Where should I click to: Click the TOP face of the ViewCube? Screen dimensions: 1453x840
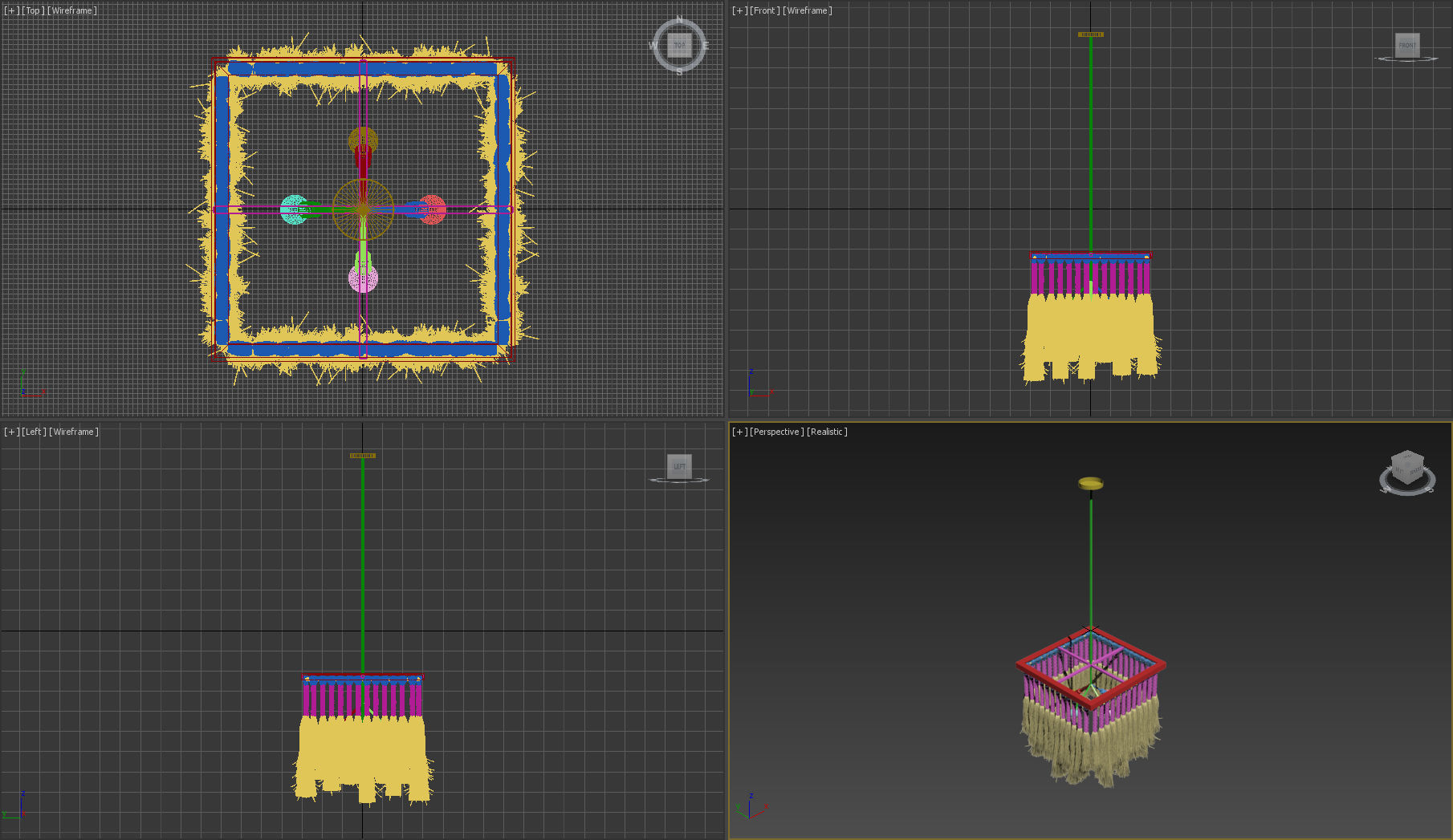679,45
